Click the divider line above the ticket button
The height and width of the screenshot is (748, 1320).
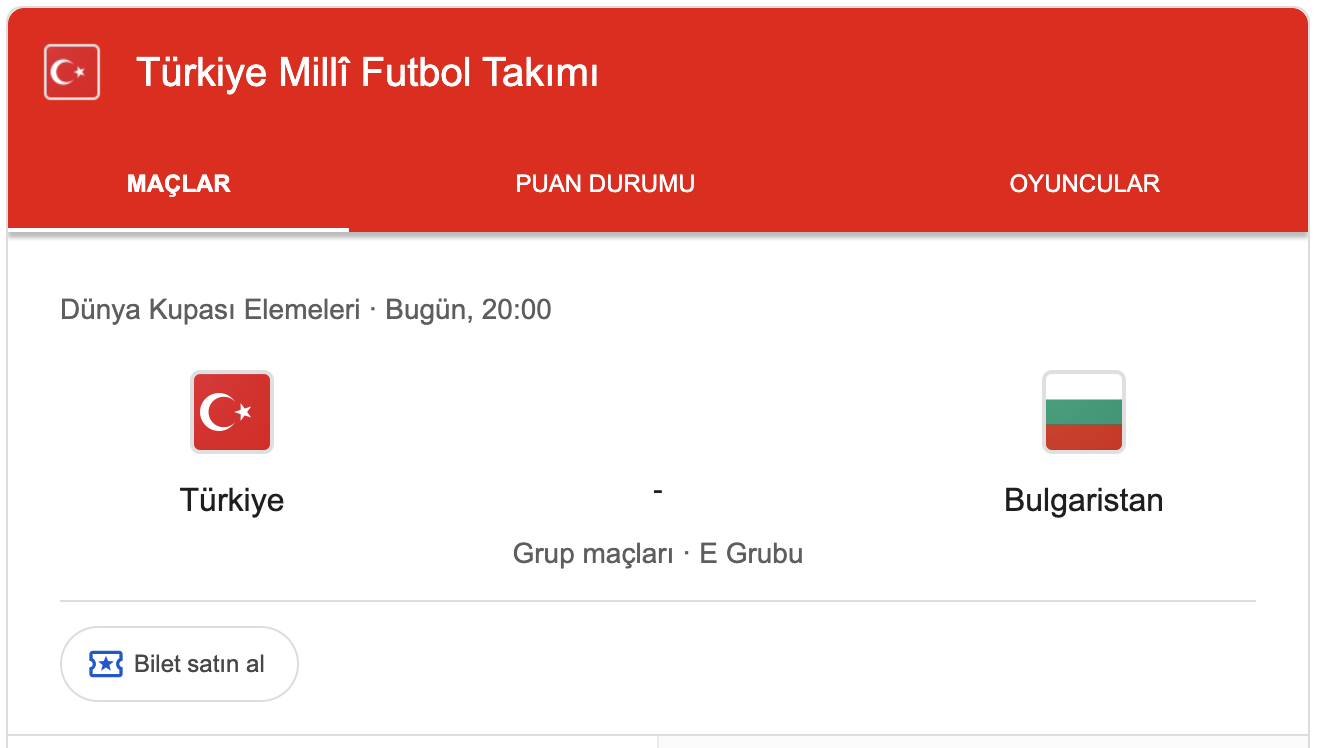[x=658, y=601]
